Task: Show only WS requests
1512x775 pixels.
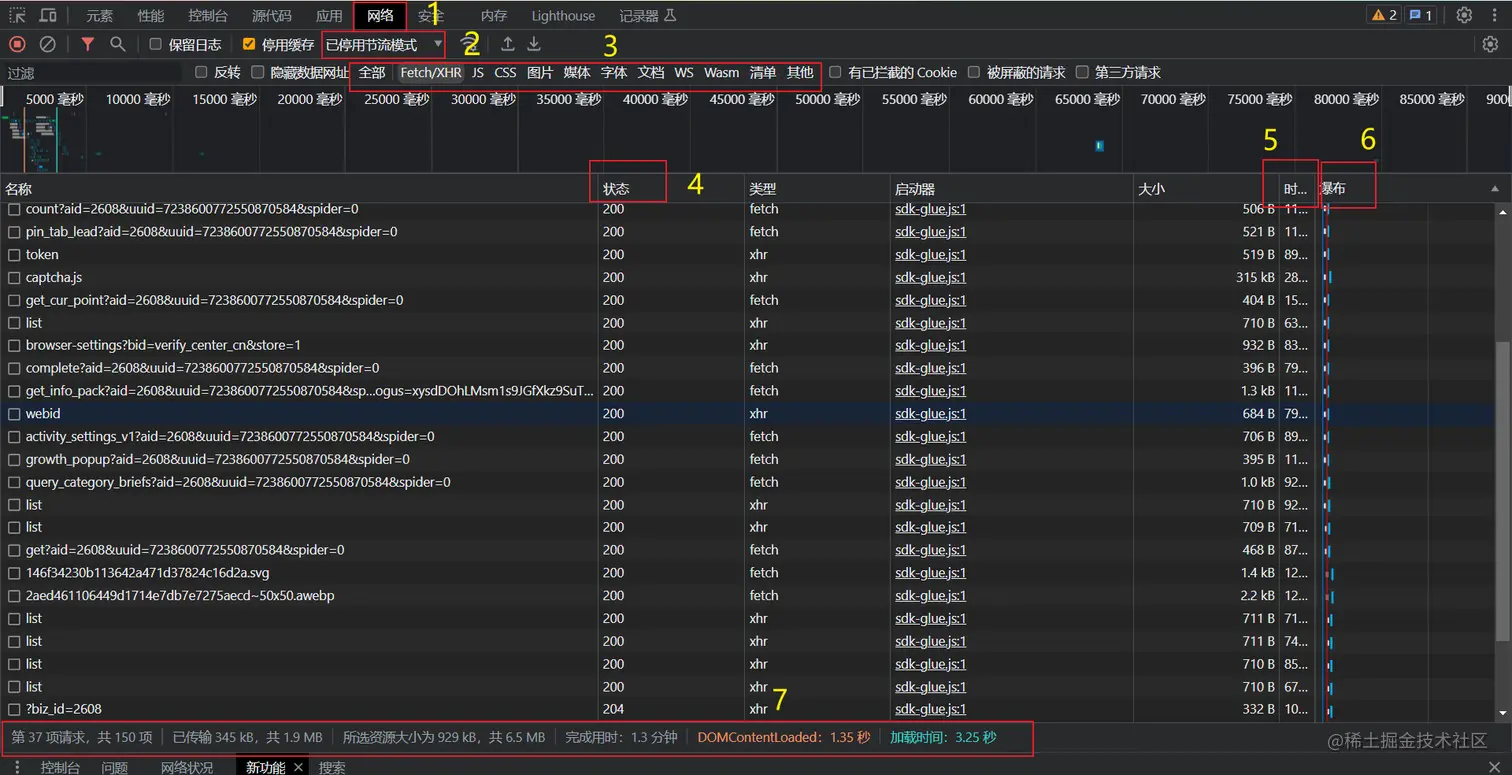Action: point(683,72)
